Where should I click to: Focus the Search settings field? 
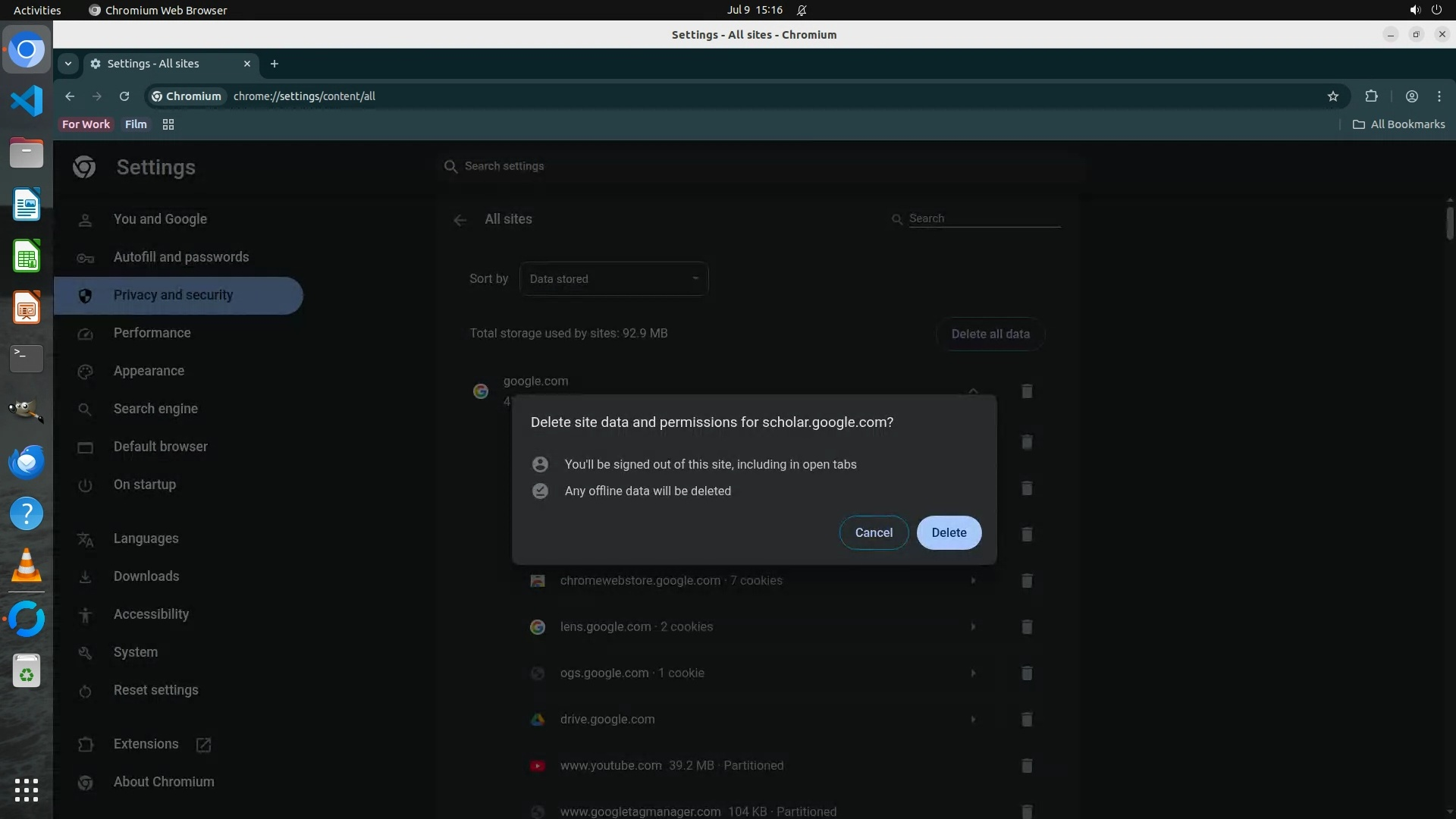[758, 166]
